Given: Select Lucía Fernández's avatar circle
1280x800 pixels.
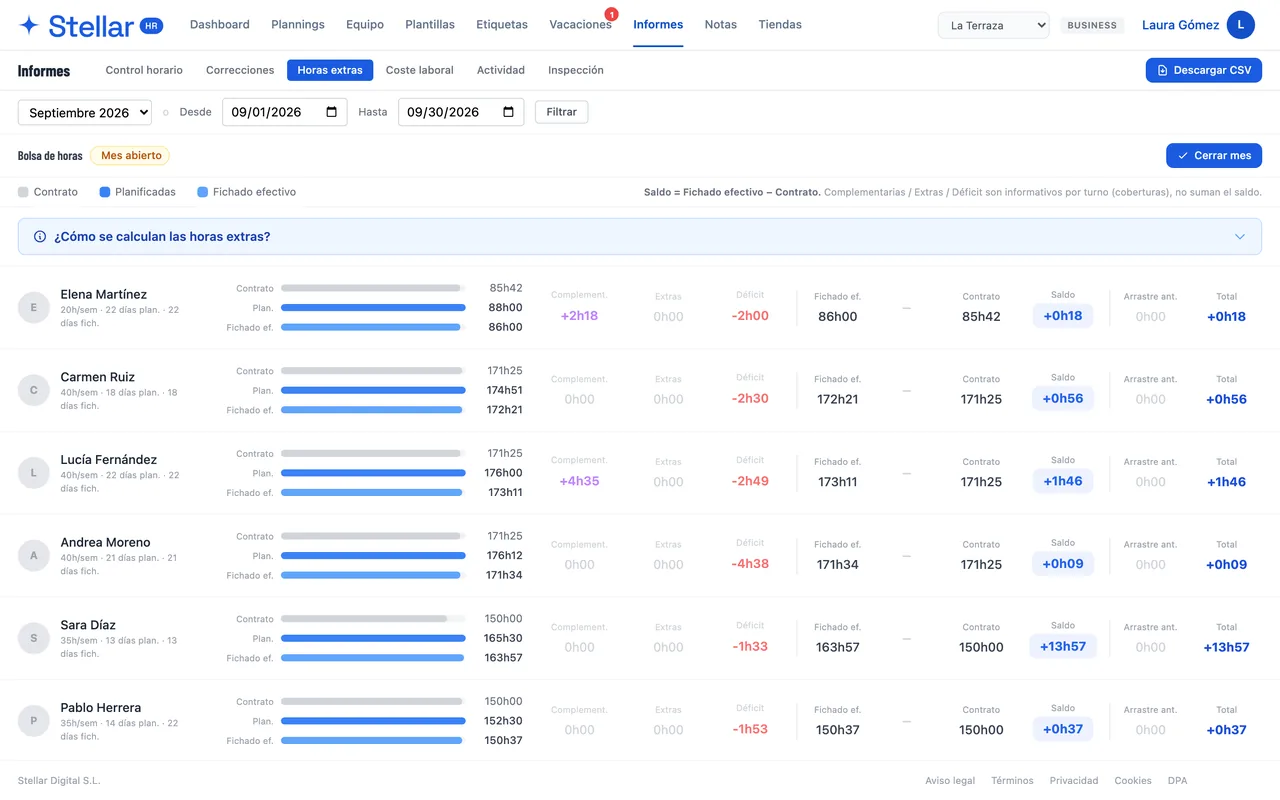Looking at the screenshot, I should point(34,473).
